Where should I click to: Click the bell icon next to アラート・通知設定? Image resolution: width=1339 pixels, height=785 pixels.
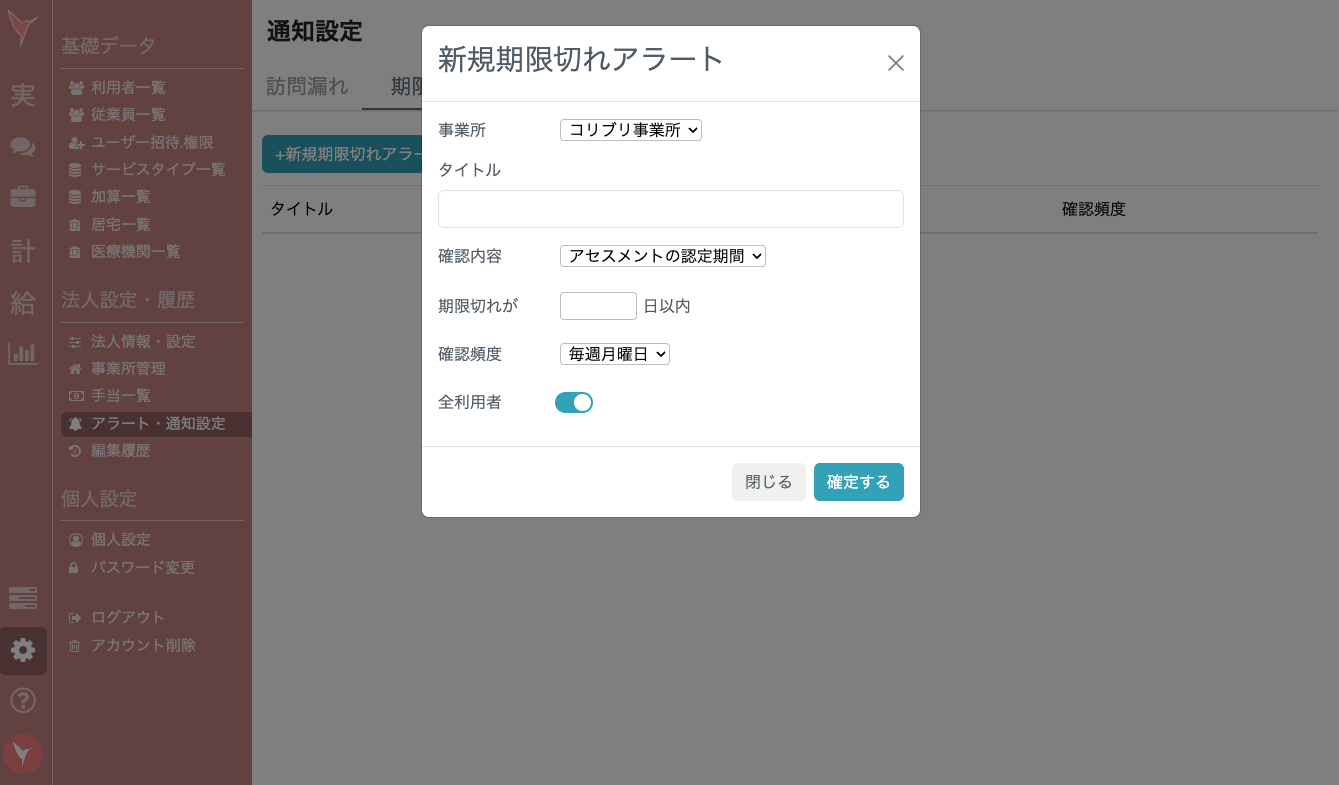[77, 423]
